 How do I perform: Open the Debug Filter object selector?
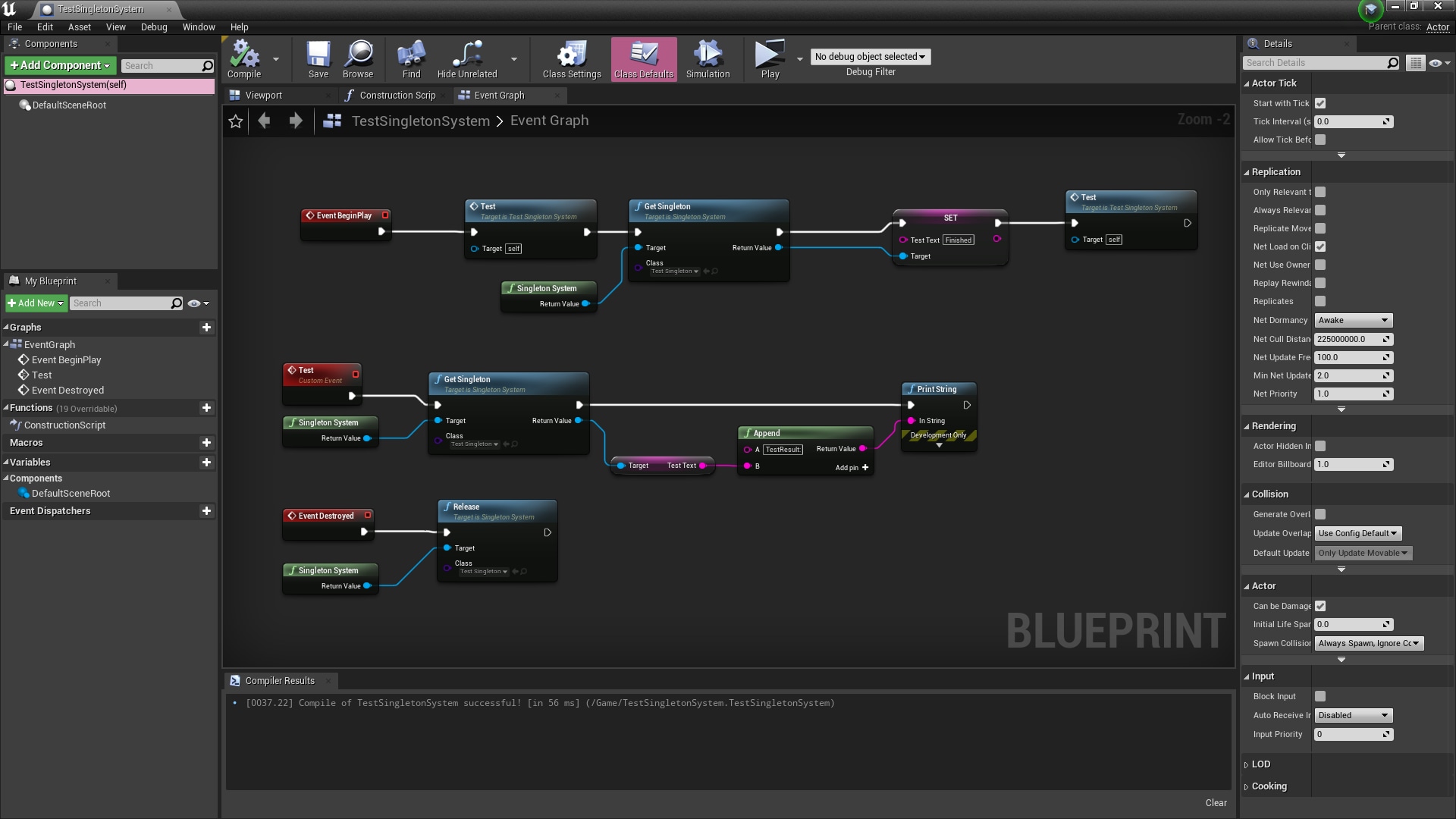pyautogui.click(x=870, y=56)
